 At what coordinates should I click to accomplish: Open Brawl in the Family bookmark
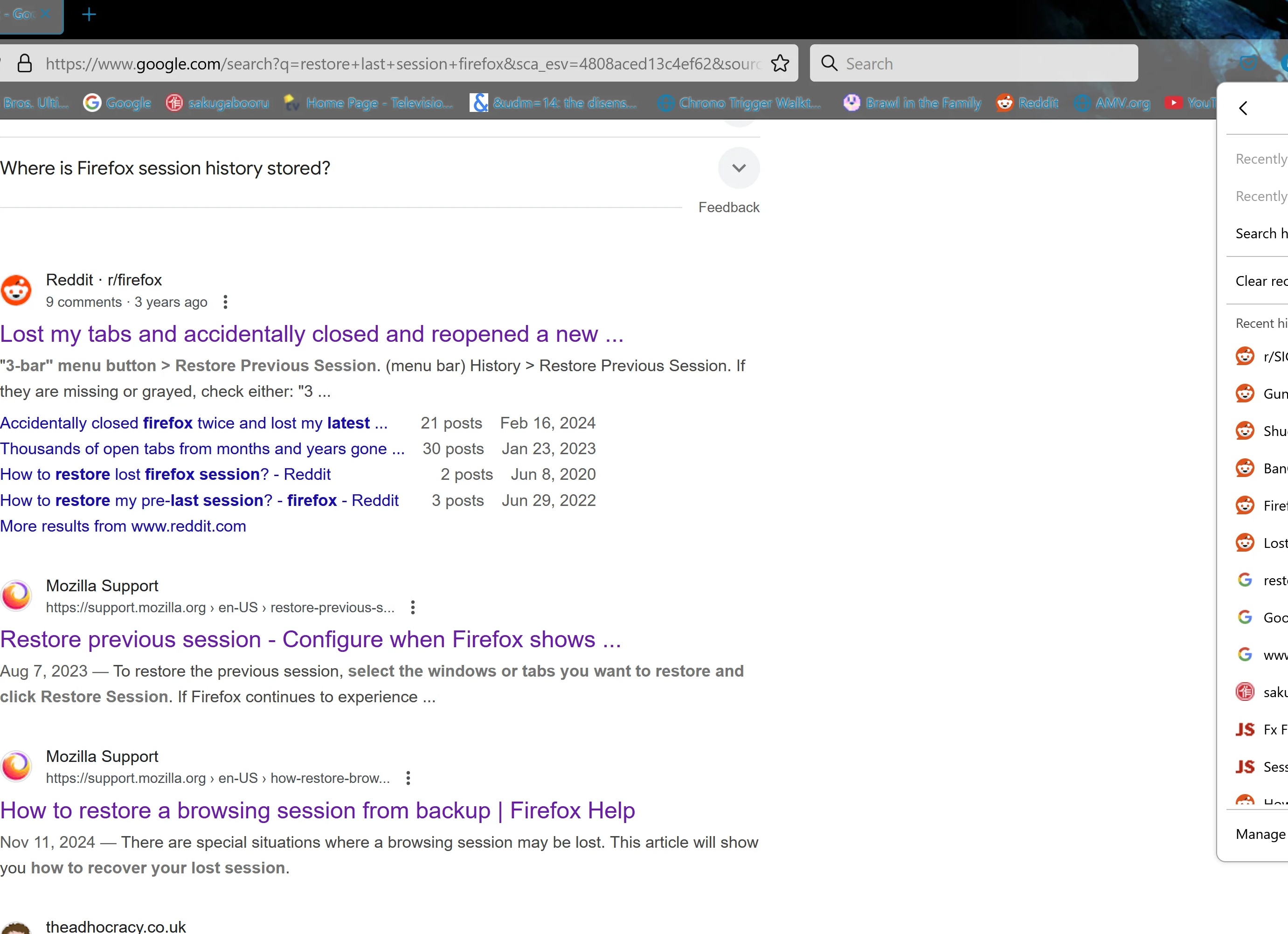point(912,103)
